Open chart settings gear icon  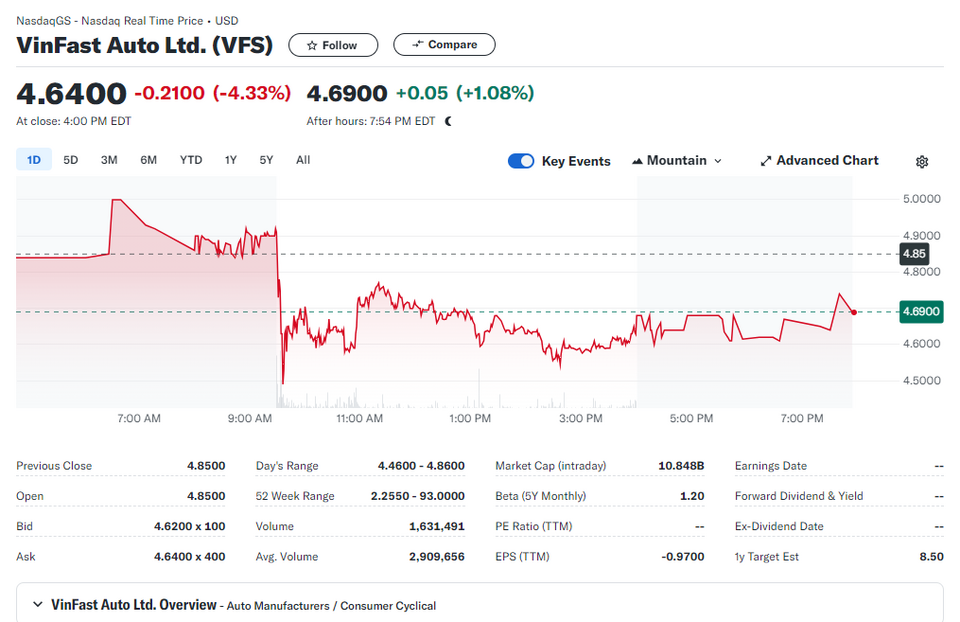pos(921,162)
